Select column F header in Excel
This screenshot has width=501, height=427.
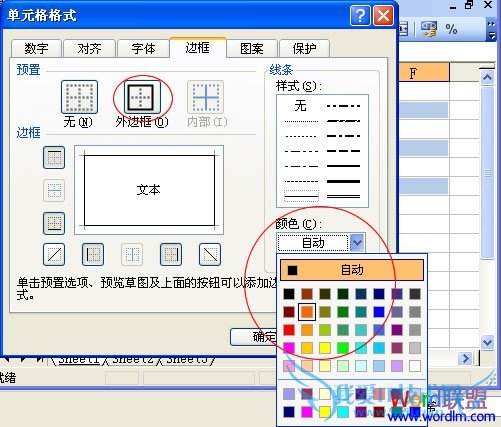pos(424,72)
